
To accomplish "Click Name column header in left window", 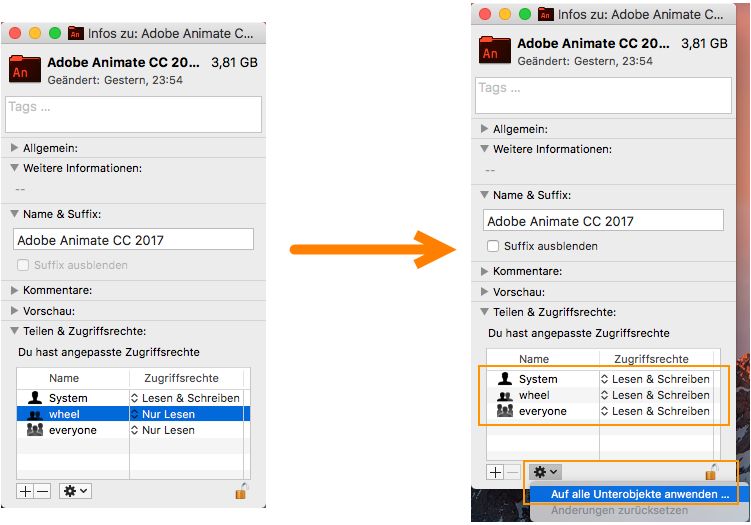I will click(x=64, y=377).
